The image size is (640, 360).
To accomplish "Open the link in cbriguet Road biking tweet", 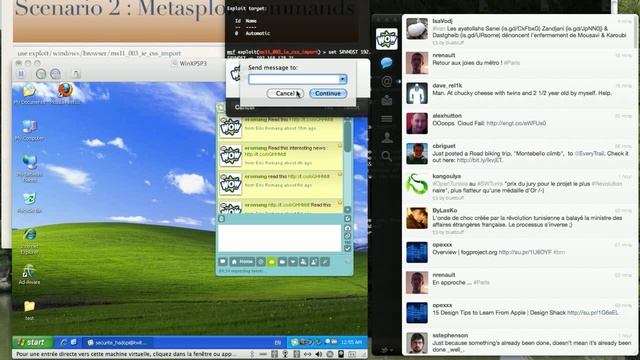I will (479, 160).
